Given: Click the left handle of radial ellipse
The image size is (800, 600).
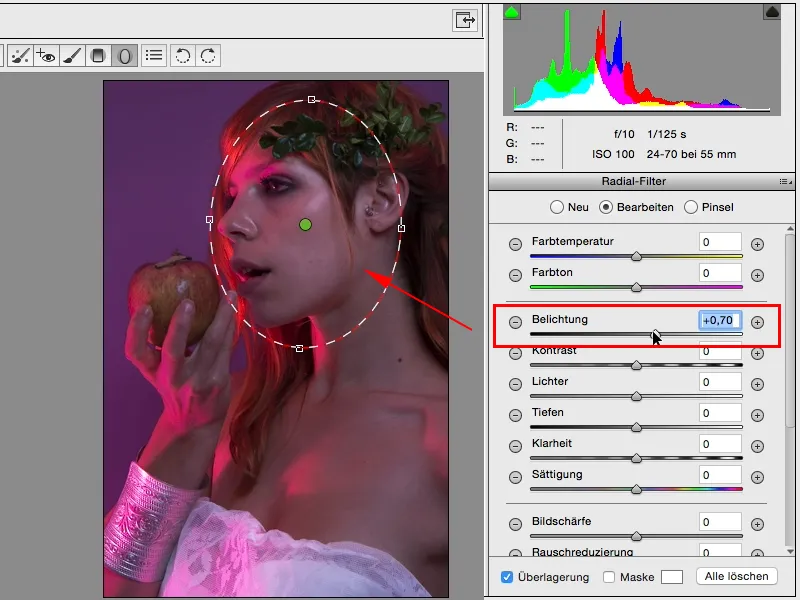Looking at the screenshot, I should tap(209, 219).
